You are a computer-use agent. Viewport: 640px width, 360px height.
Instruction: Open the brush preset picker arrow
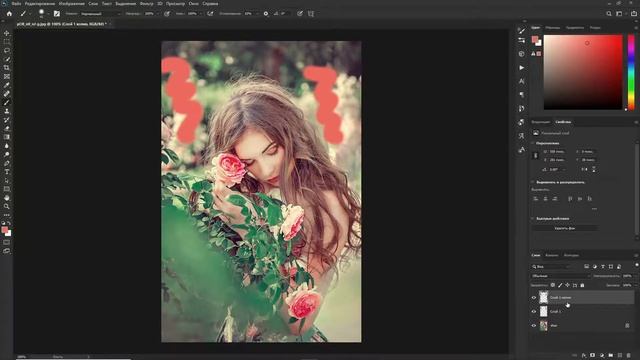[x=48, y=13]
